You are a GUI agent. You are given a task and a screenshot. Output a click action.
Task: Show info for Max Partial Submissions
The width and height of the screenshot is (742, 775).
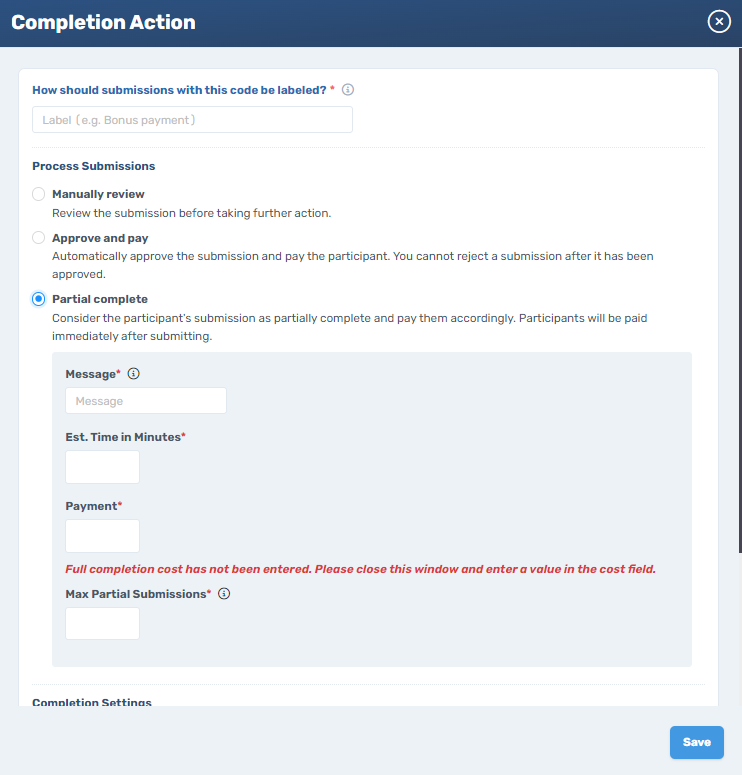pos(224,594)
